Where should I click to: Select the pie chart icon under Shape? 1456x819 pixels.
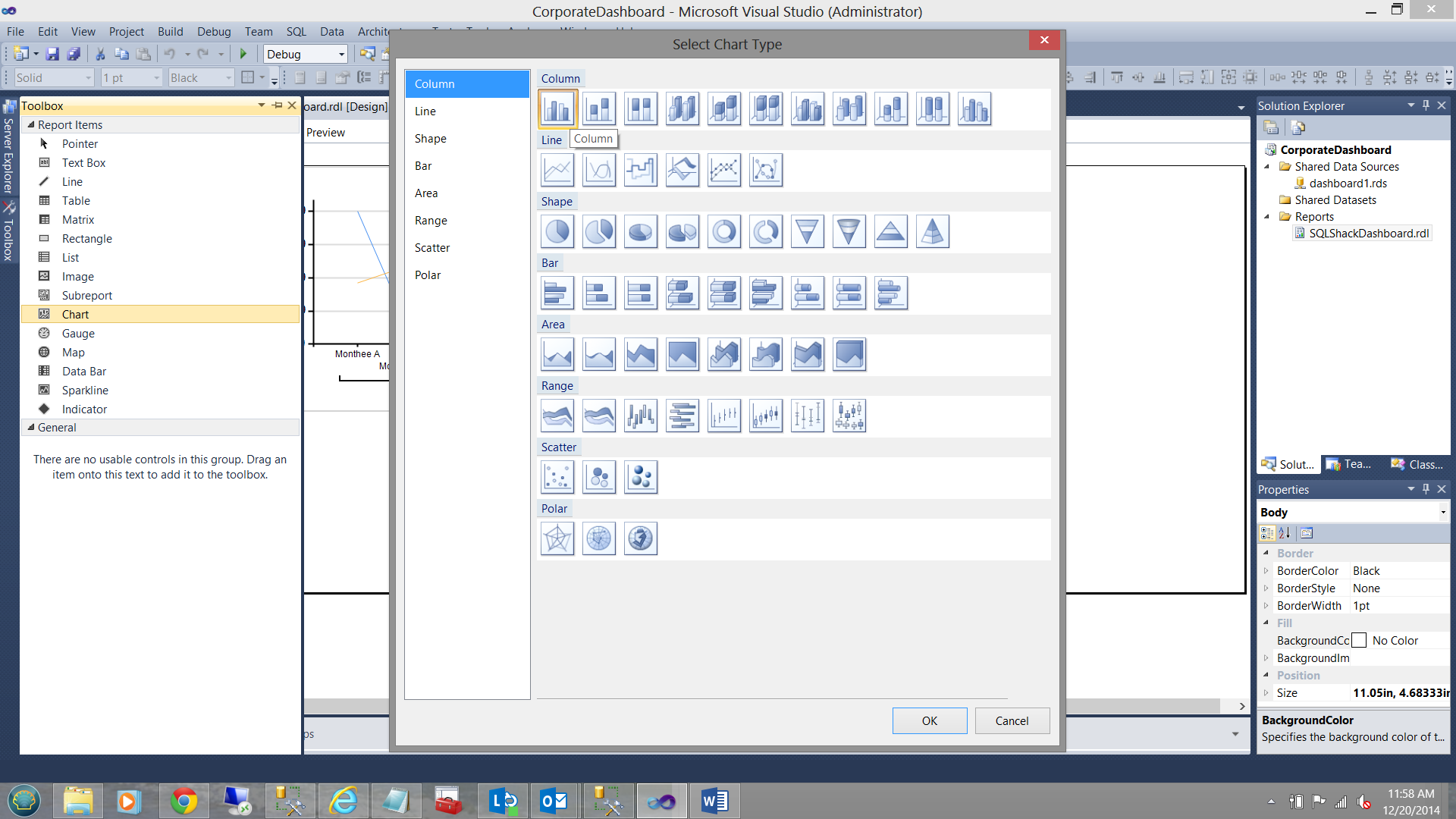pos(557,231)
